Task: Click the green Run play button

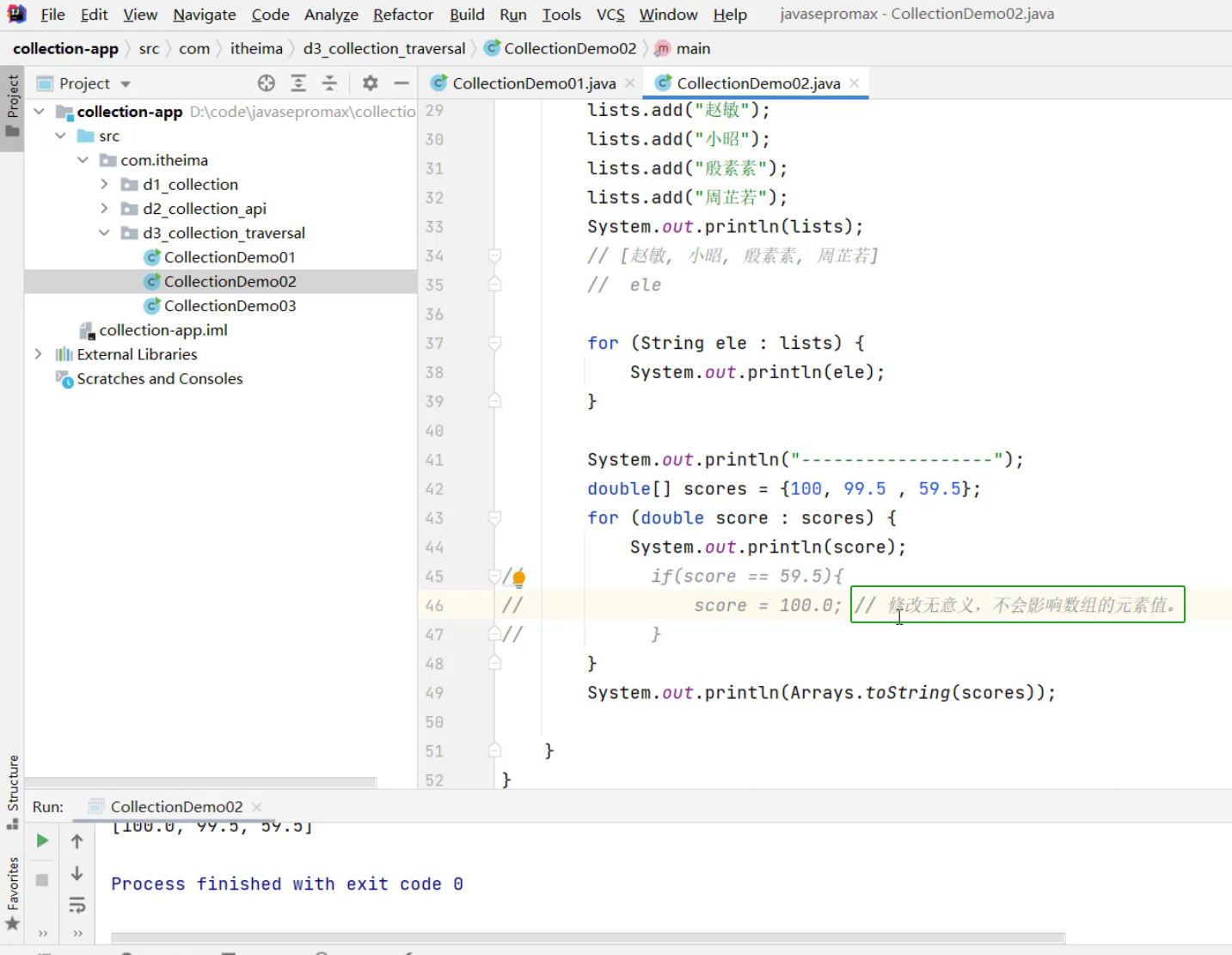Action: 42,841
